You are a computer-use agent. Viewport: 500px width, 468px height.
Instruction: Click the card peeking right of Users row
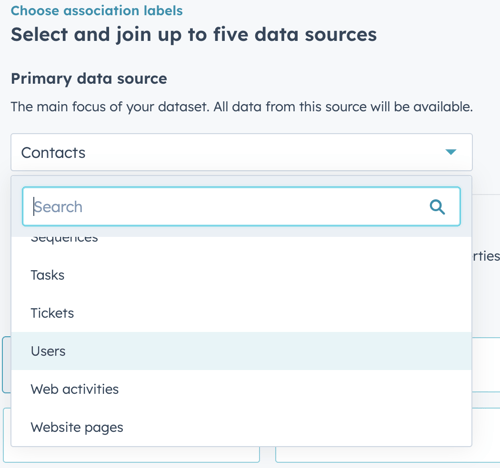[486, 365]
